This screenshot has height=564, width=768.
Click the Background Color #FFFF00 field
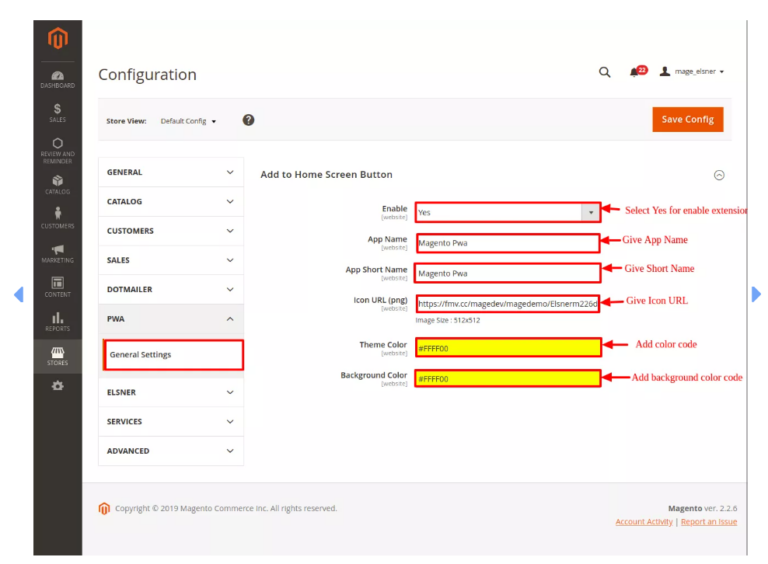coord(508,378)
